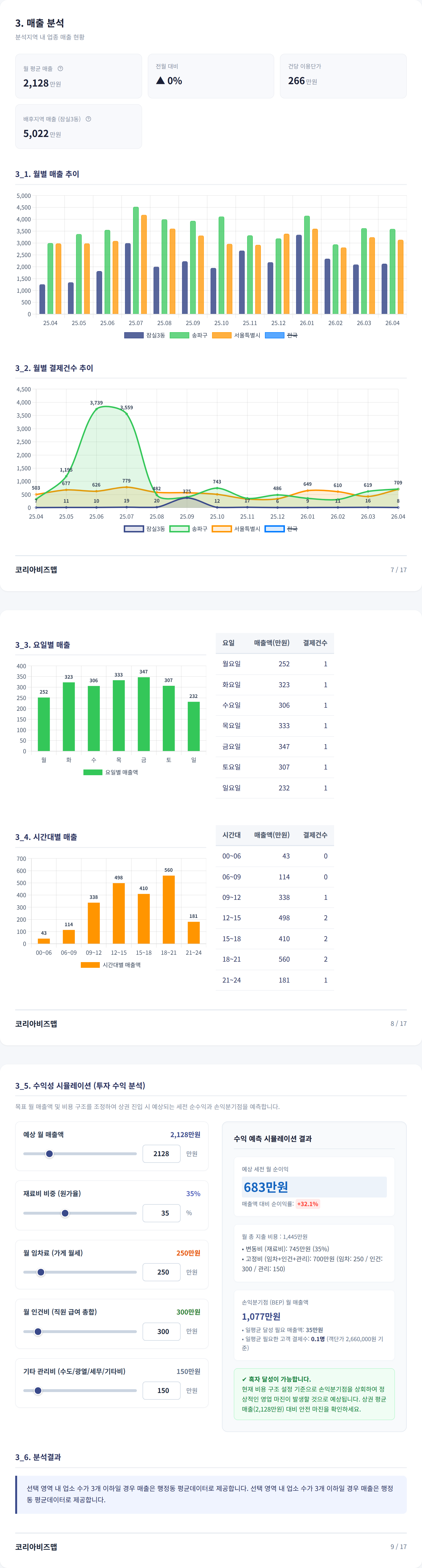This screenshot has width=422, height=1568.
Task: Click the 2,128 만원 월 평균 매출 value
Action: pos(42,83)
